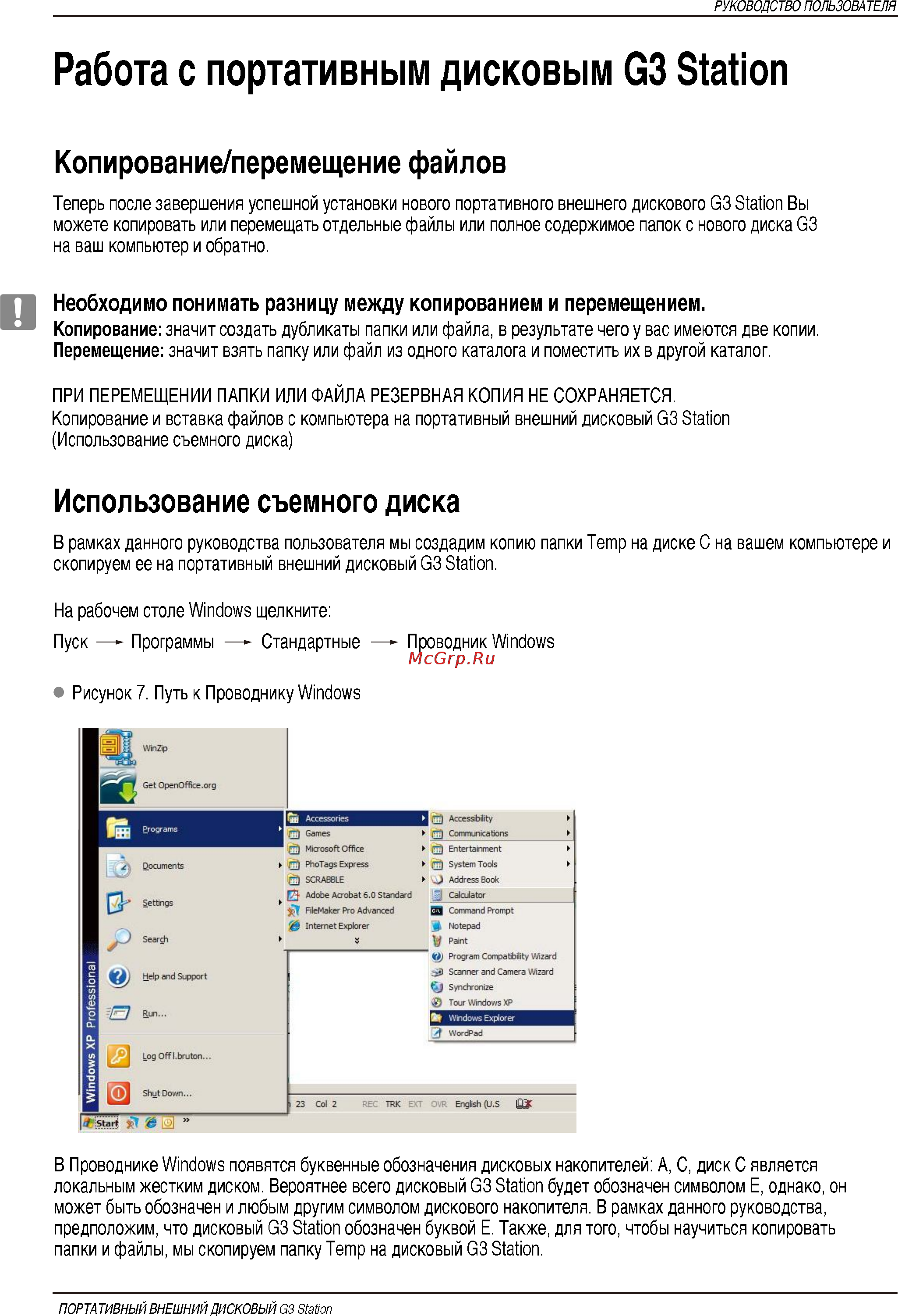The image size is (898, 1316).
Task: Expand quick launch overflow chevron
Action: (x=186, y=1120)
